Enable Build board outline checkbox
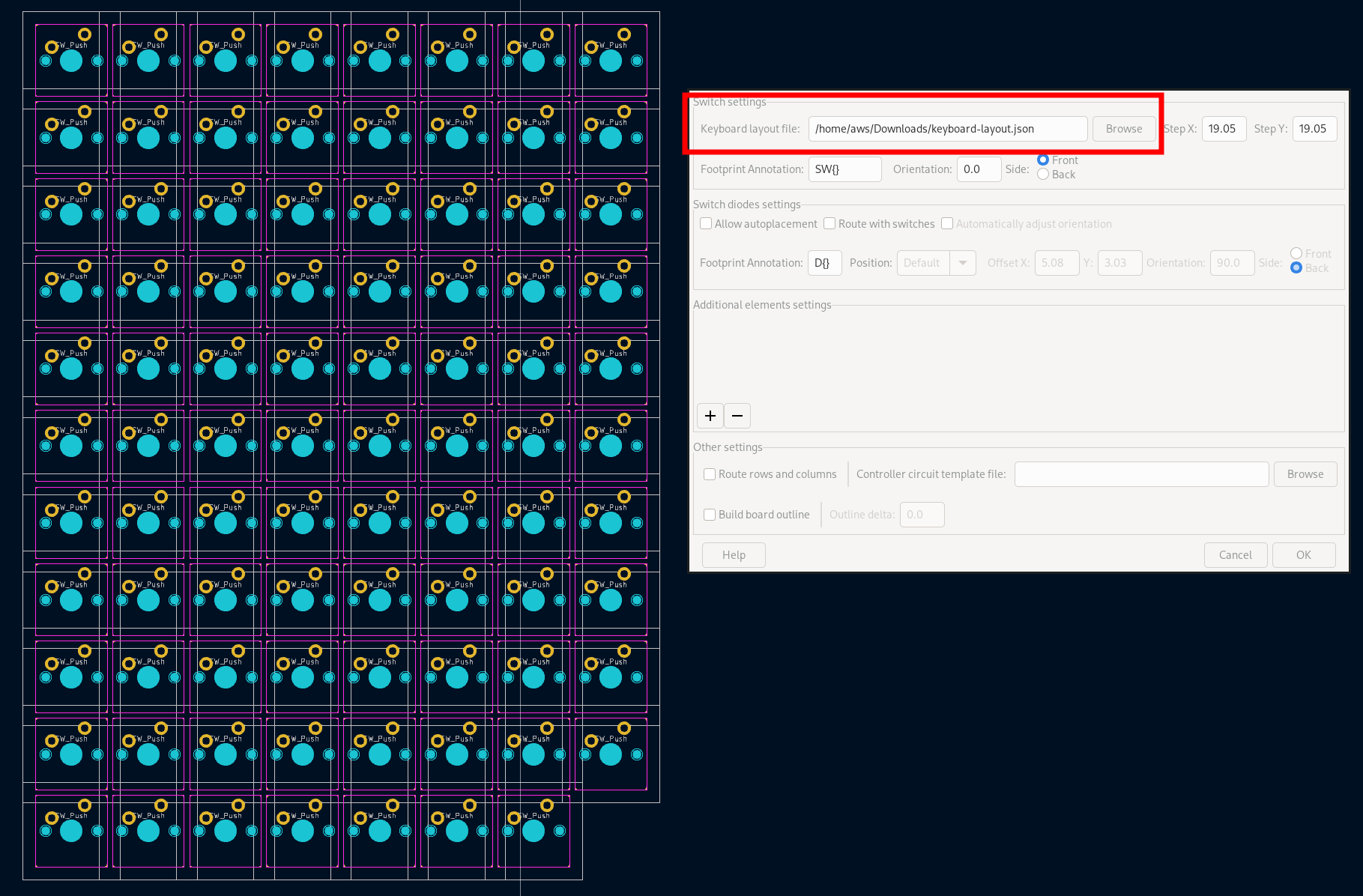This screenshot has width=1363, height=896. (x=710, y=515)
